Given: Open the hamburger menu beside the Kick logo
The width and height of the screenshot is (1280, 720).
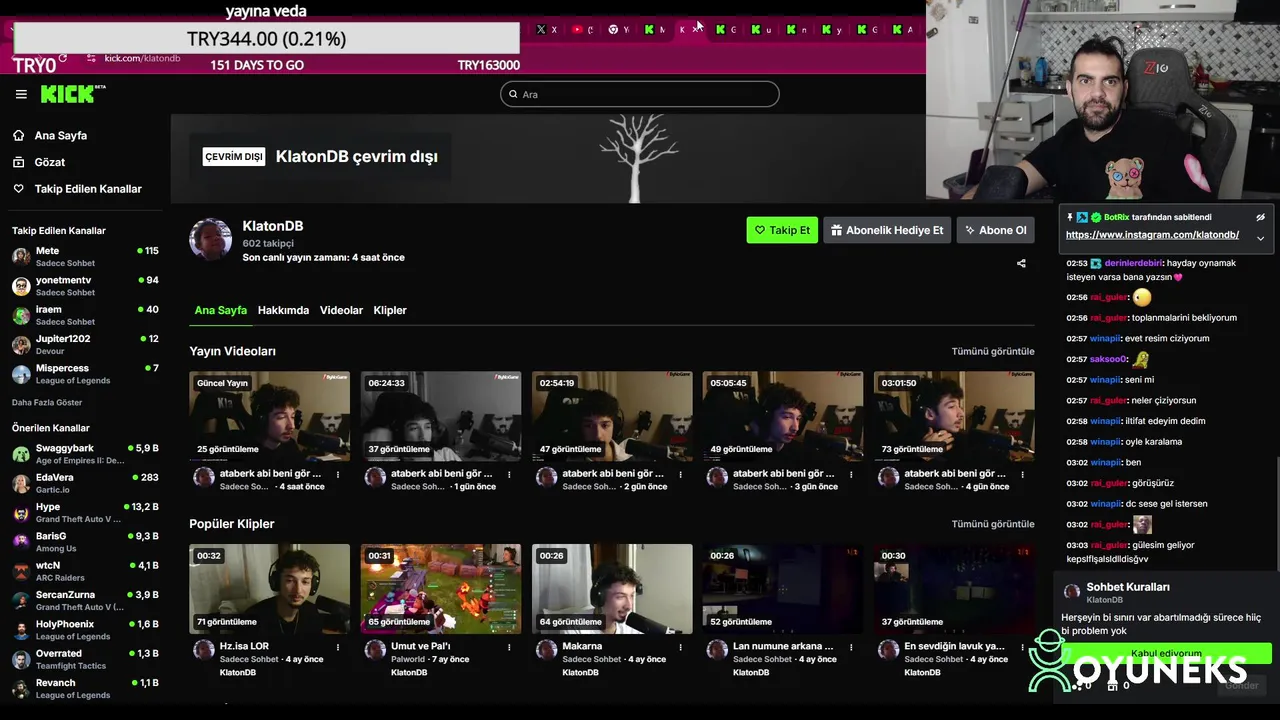Looking at the screenshot, I should 21,94.
